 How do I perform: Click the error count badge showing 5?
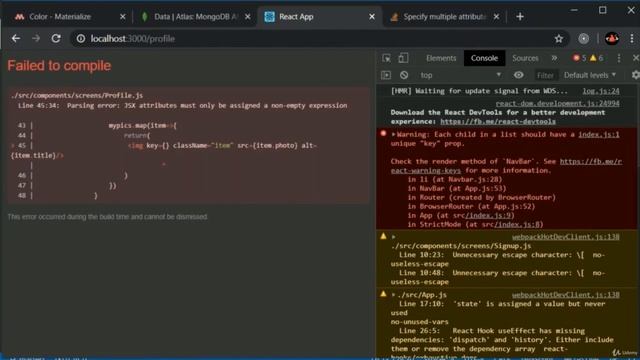(580, 58)
